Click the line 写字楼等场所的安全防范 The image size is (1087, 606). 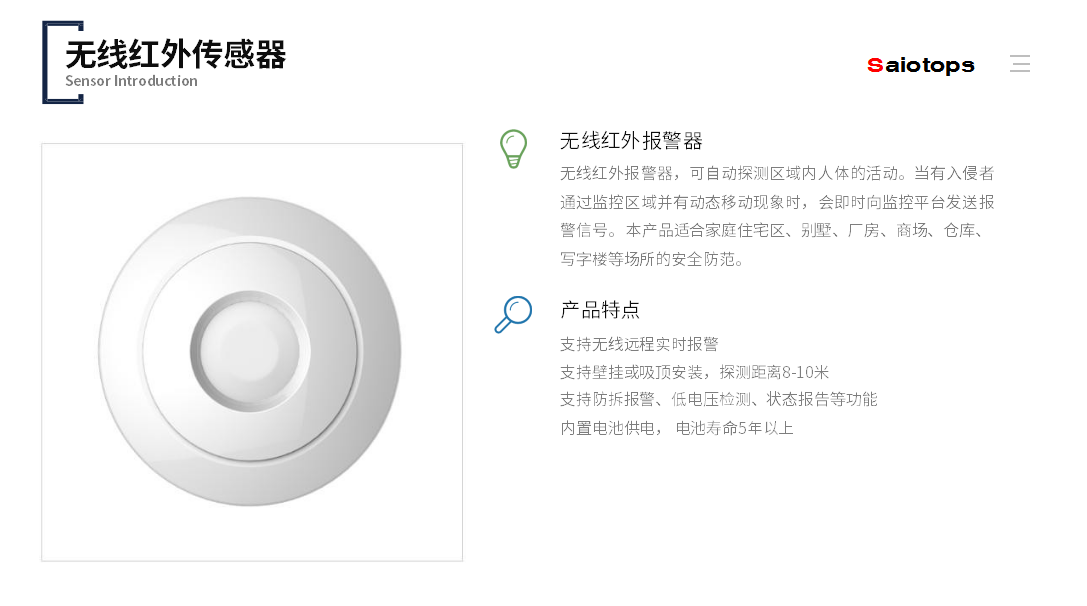point(652,259)
